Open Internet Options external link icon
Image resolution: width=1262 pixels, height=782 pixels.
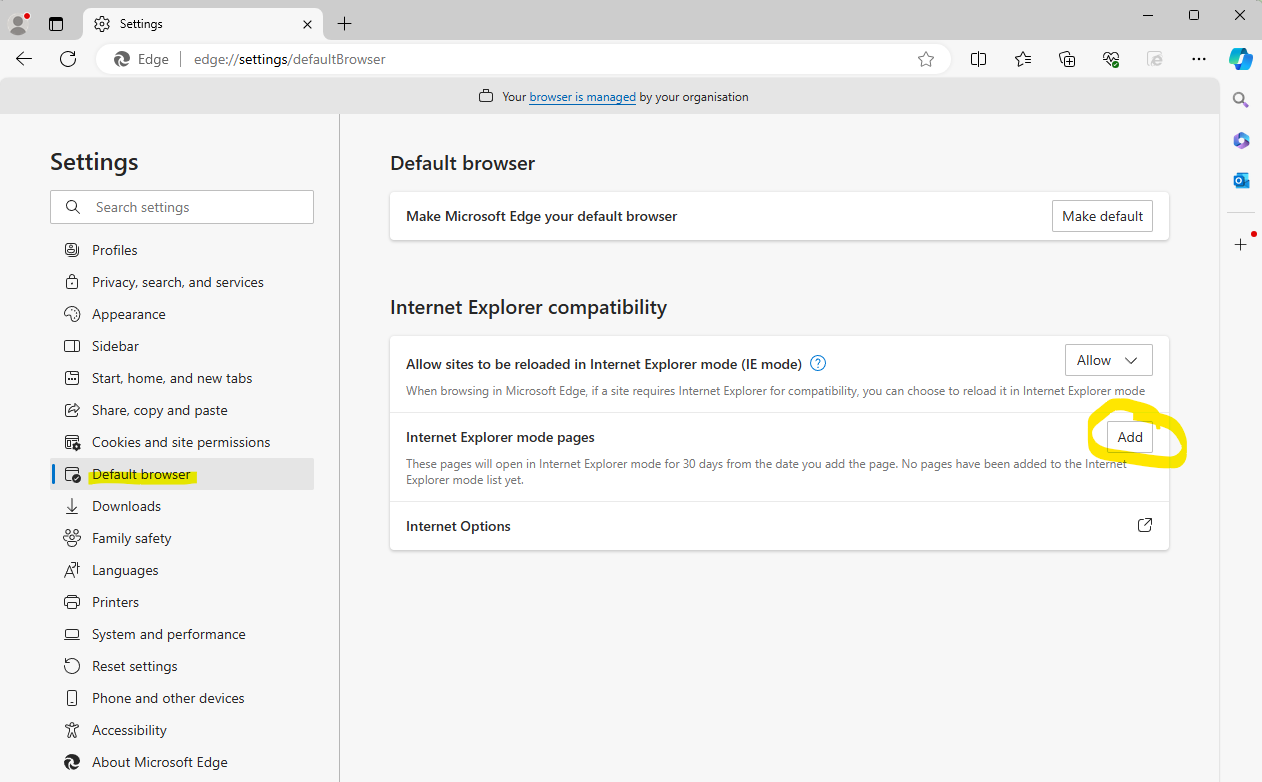point(1145,525)
